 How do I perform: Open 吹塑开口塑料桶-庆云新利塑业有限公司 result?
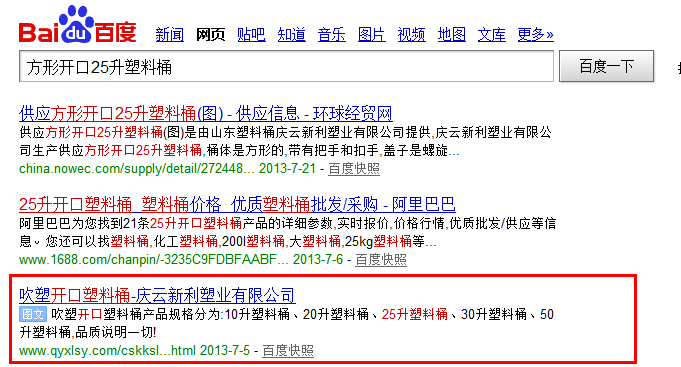157,296
